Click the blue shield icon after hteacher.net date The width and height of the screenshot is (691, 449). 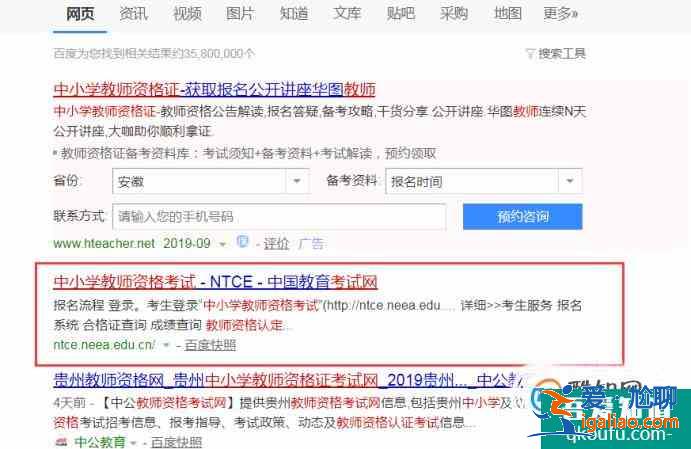[242, 241]
